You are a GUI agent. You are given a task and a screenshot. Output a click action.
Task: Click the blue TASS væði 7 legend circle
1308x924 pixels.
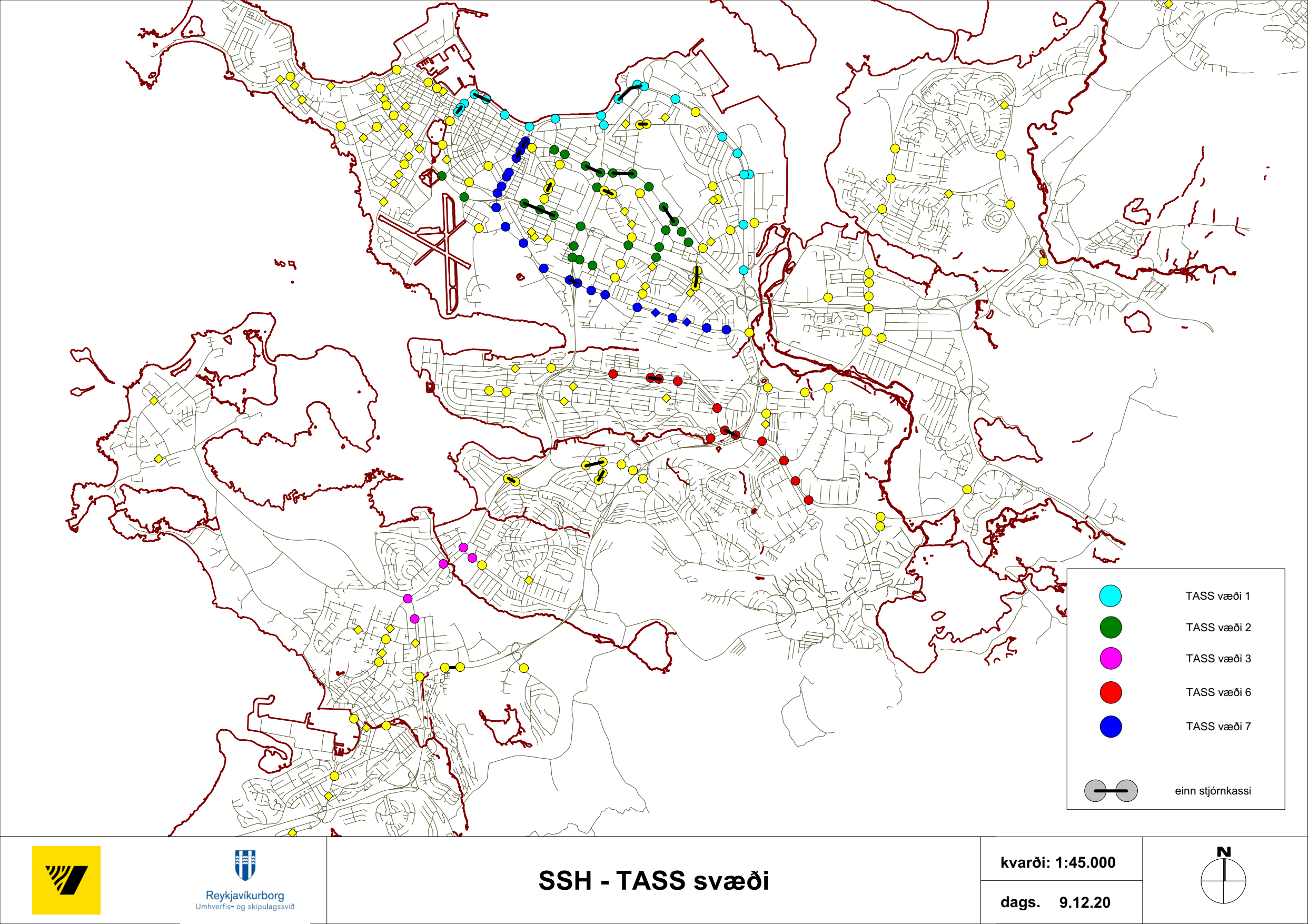pyautogui.click(x=1111, y=727)
